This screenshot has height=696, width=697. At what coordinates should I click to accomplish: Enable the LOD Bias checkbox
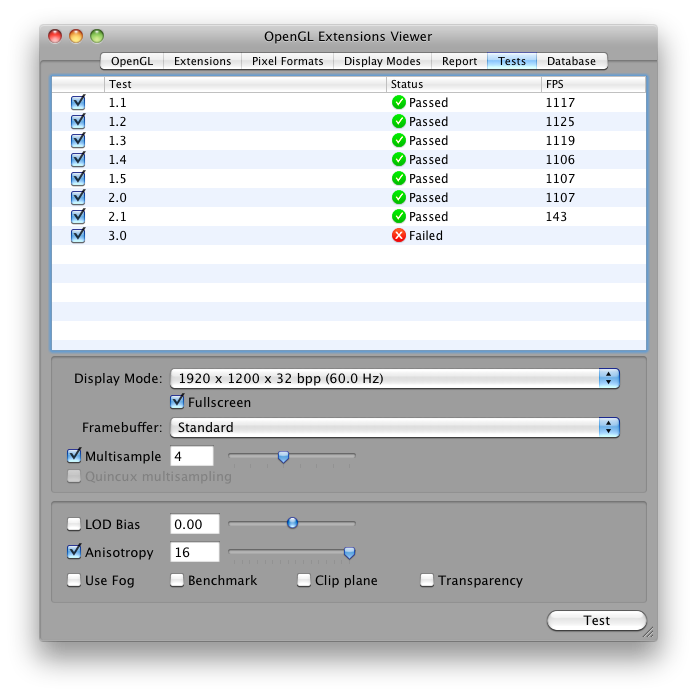pos(74,524)
